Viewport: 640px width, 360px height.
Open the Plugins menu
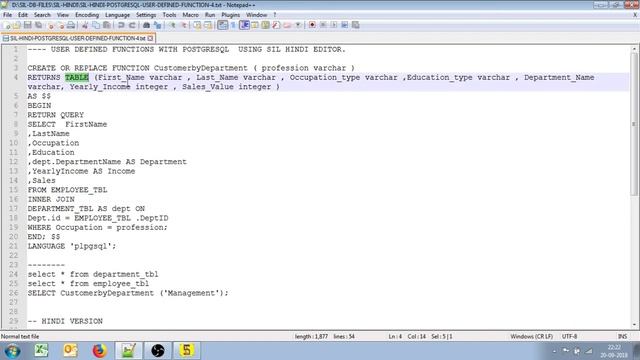click(x=231, y=15)
